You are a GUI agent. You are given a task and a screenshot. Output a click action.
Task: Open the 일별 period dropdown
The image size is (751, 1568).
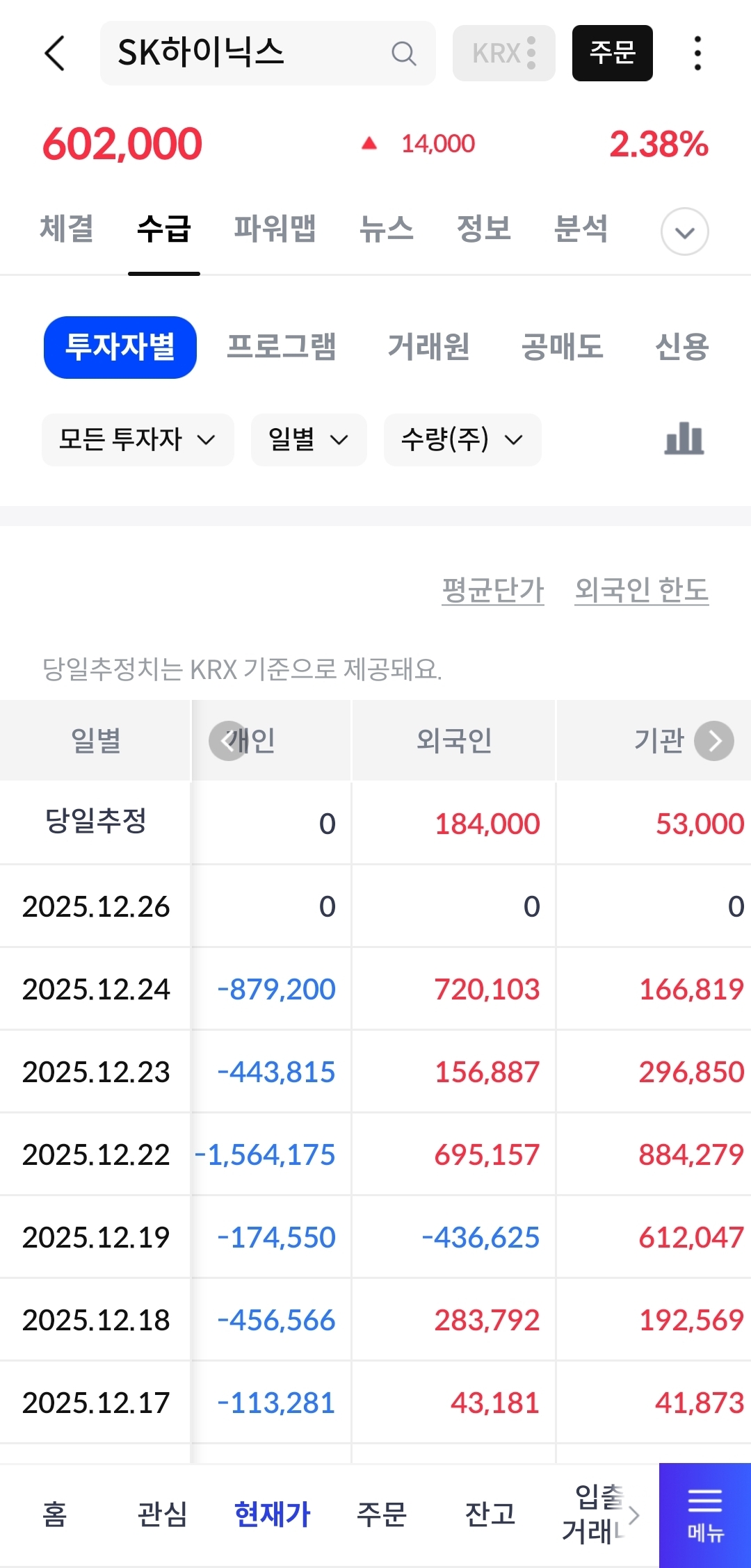click(x=308, y=440)
